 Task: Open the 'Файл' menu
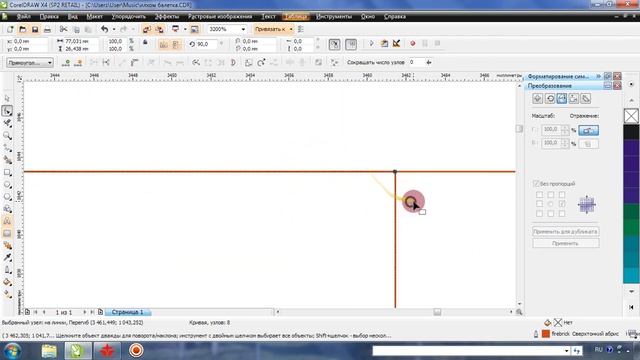coord(24,16)
